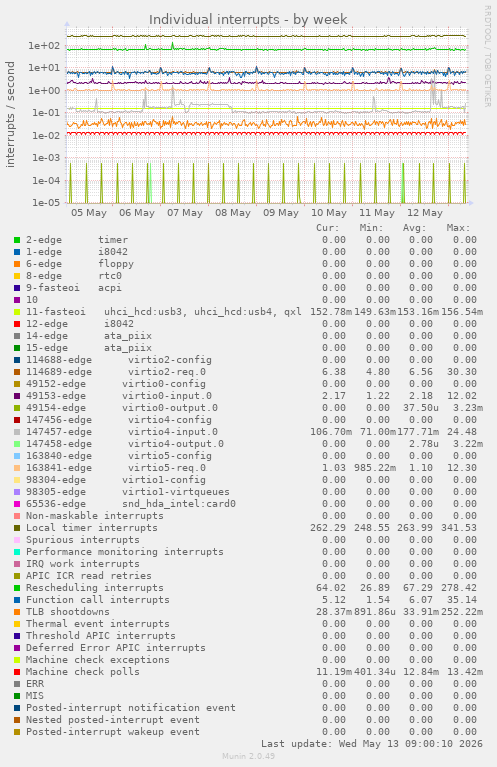Select the Function call interrupts legend label

coord(98,600)
